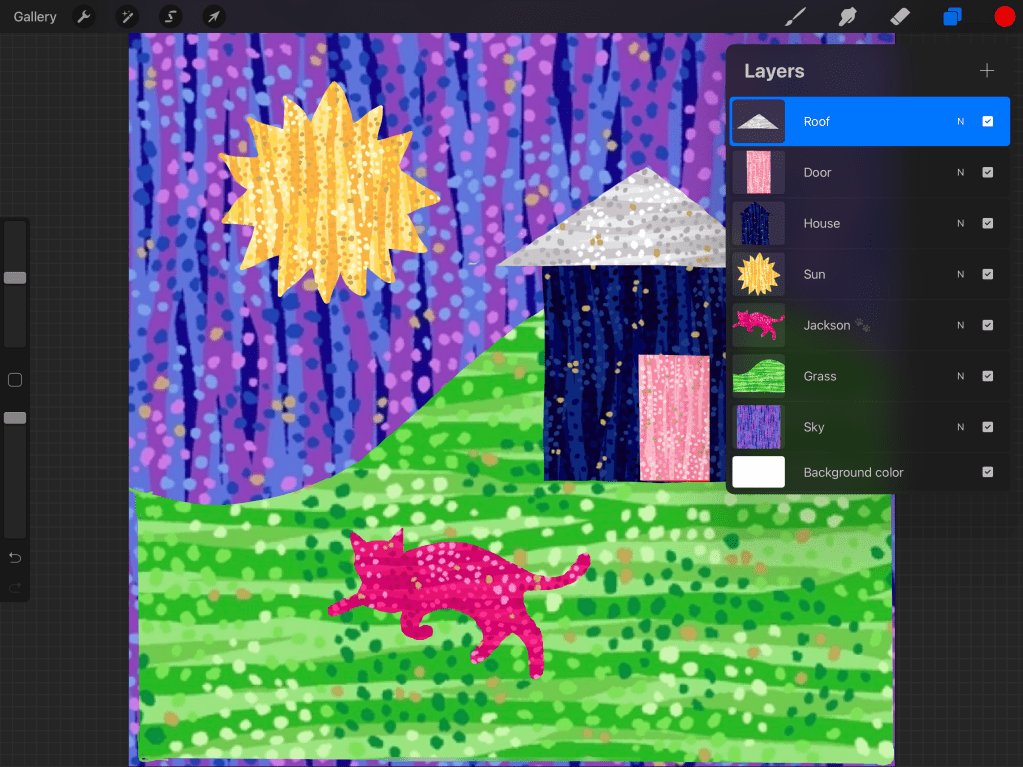
Task: Select the Transform arrow tool
Action: 212,16
